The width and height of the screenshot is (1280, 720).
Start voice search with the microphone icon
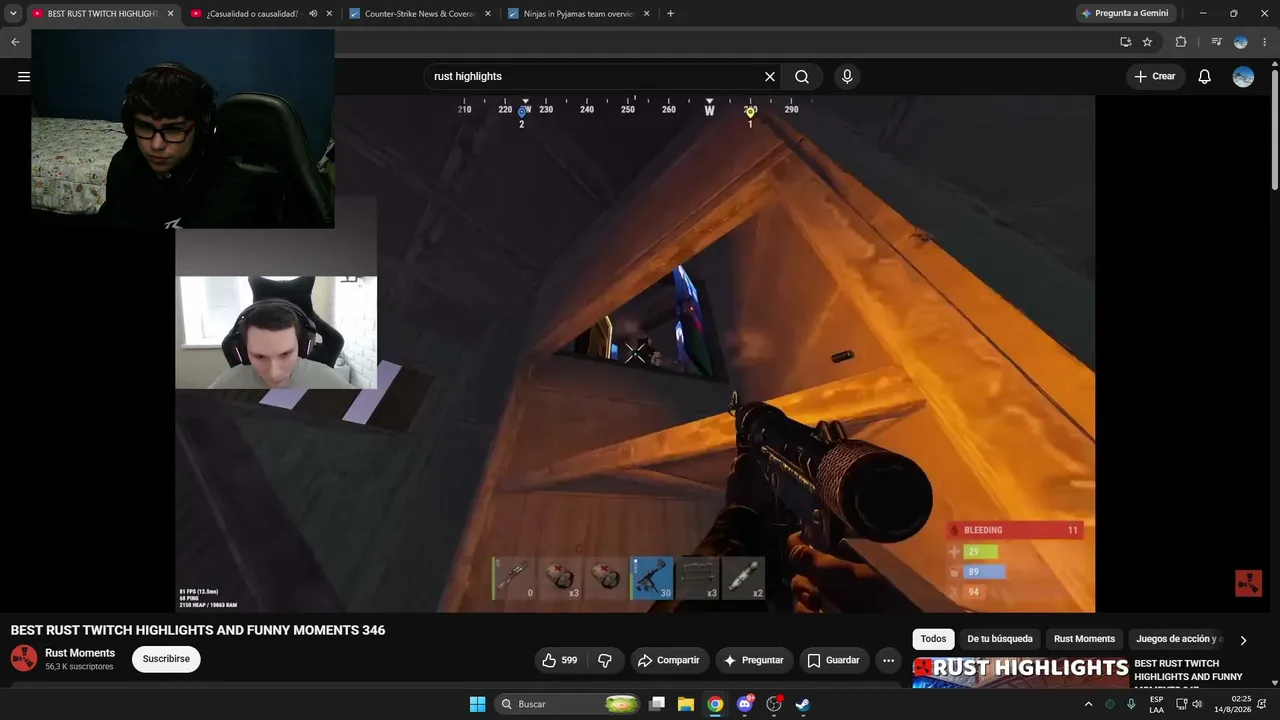847,77
